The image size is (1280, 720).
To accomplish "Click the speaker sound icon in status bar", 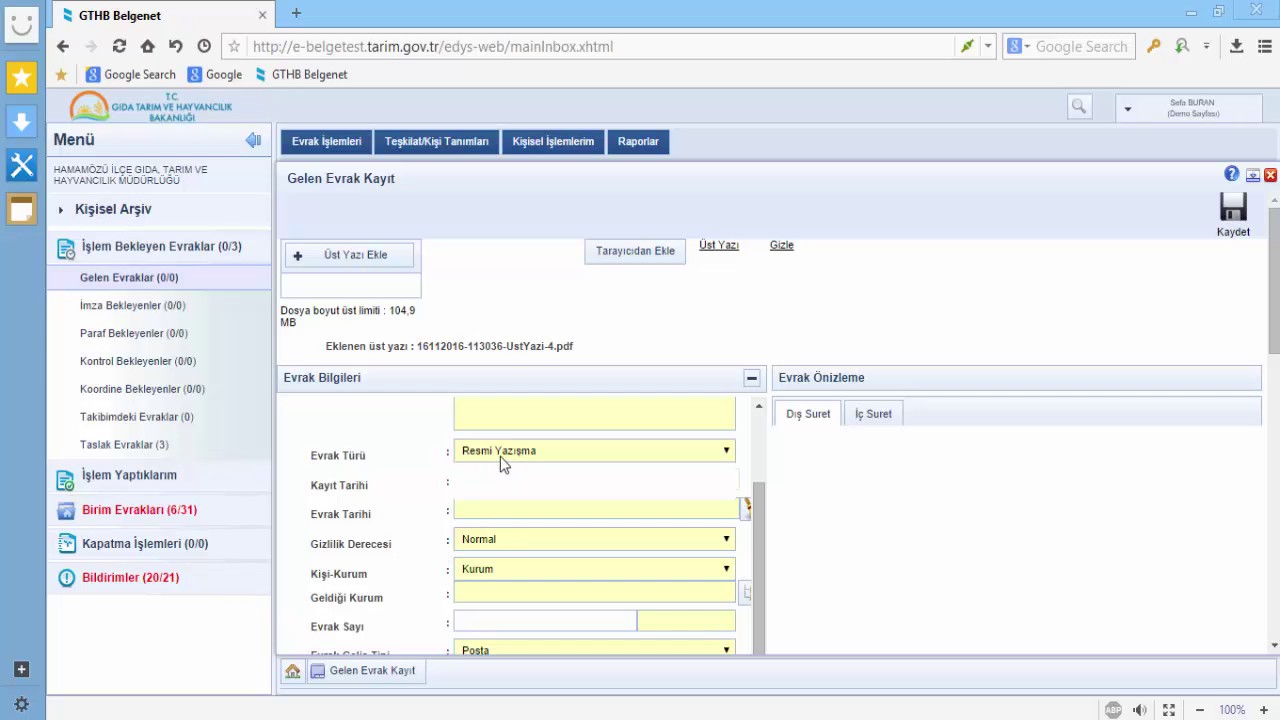I will [1140, 710].
